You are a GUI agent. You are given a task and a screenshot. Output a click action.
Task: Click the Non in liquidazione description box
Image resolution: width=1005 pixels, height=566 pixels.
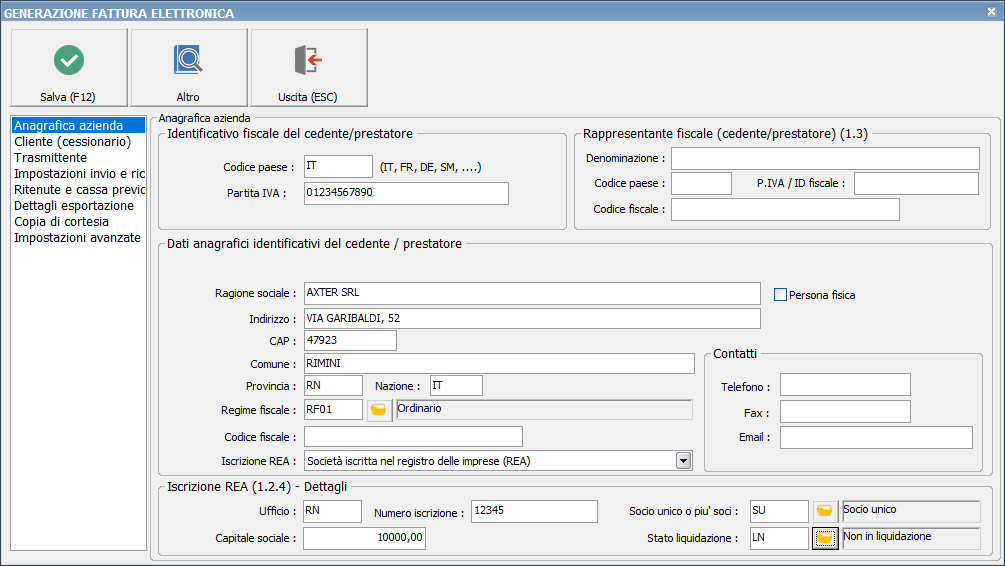click(911, 538)
